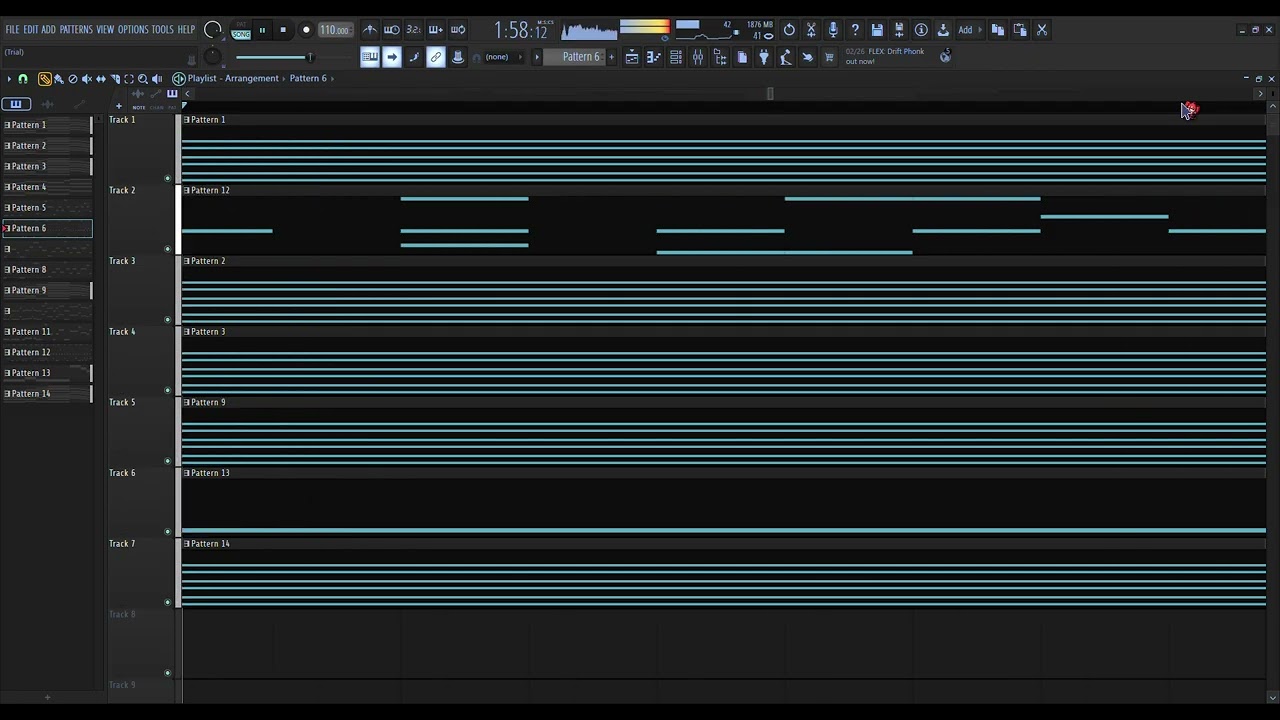Select the Playback speaker tool in playlist
The height and width of the screenshot is (720, 1280).
(x=157, y=79)
